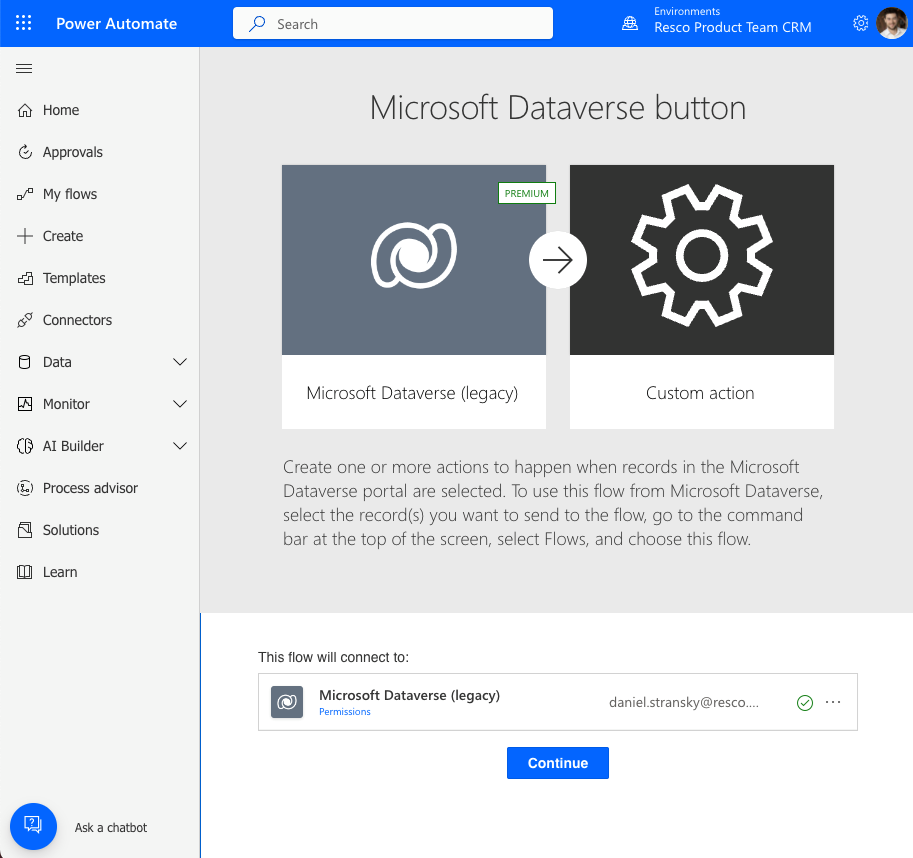Click the green connection status checkmark
Viewport: 913px width, 858px height.
805,703
